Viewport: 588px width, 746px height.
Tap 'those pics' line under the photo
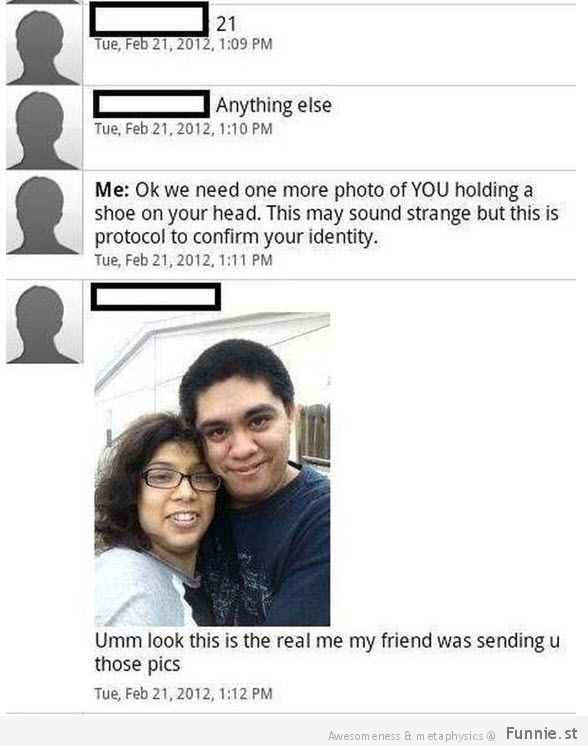pyautogui.click(x=137, y=664)
